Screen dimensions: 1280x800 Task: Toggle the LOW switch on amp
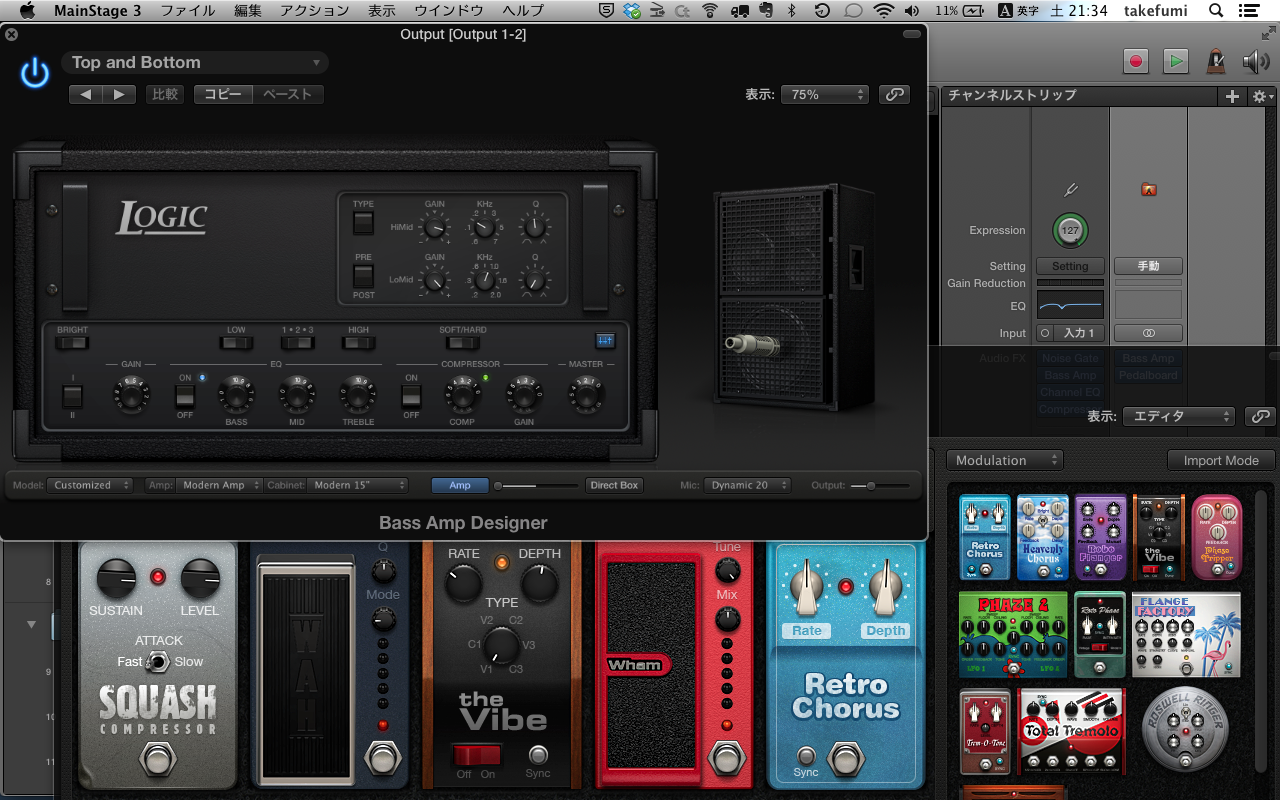click(x=236, y=343)
